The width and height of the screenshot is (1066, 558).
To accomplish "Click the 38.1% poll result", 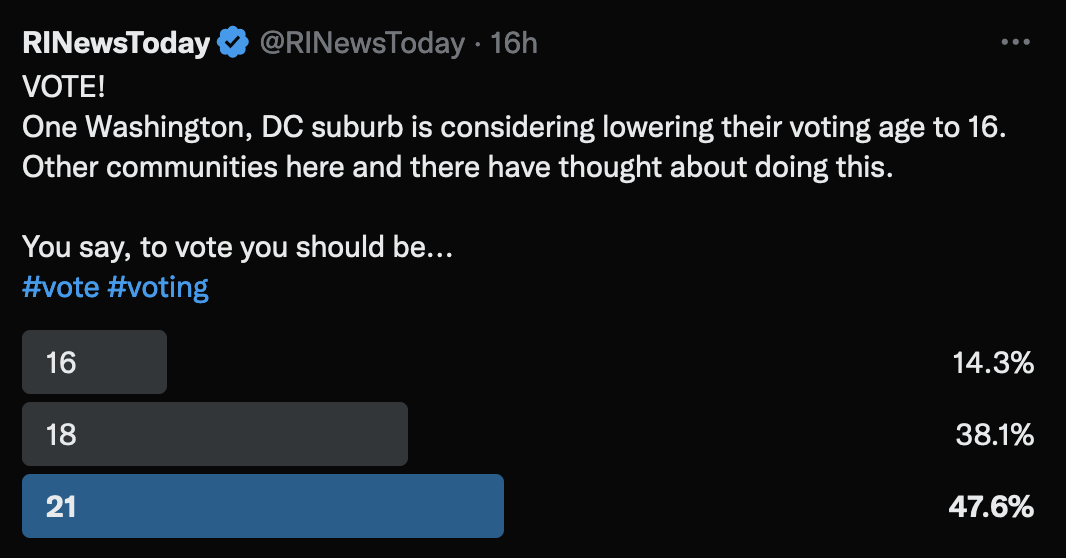I will pyautogui.click(x=993, y=434).
